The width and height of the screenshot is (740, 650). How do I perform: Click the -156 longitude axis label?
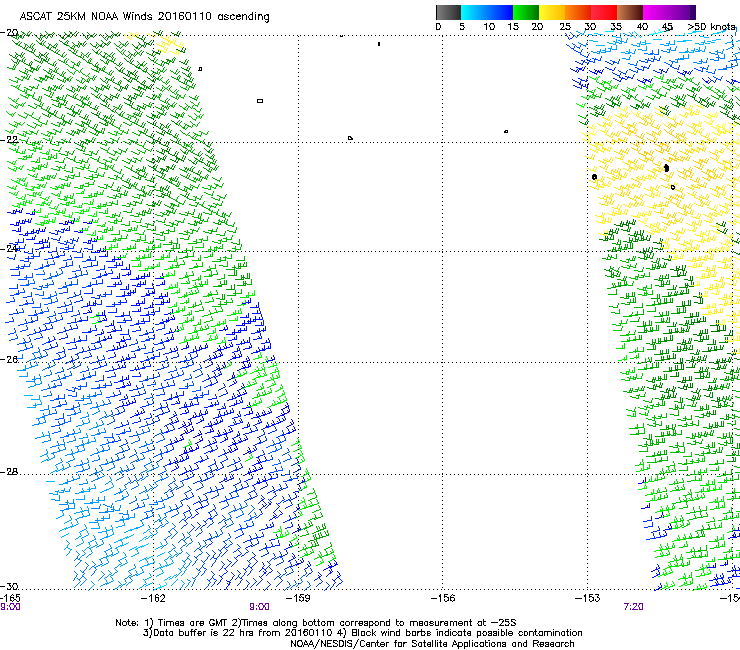click(x=443, y=598)
